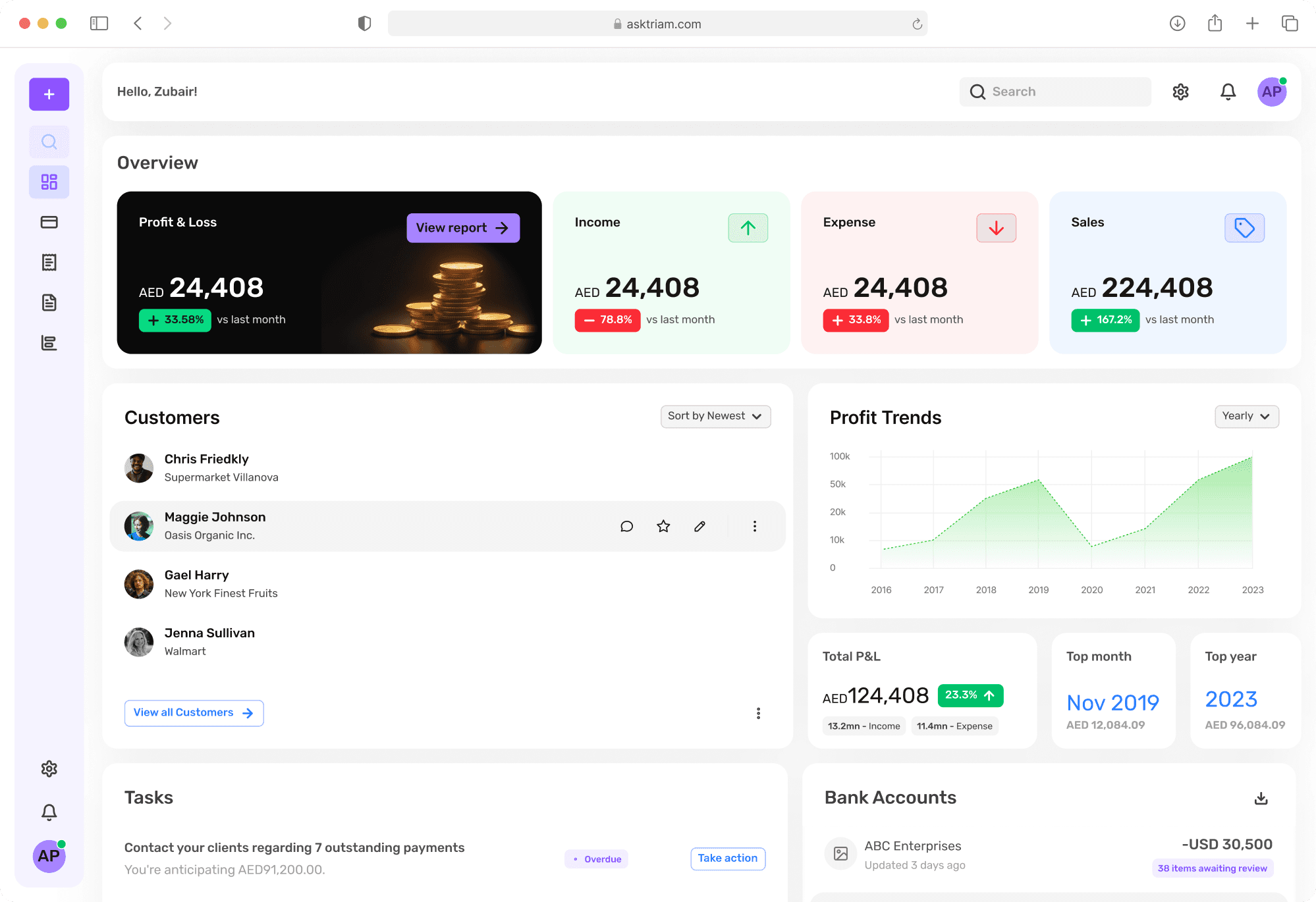Image resolution: width=1316 pixels, height=902 pixels.
Task: Open the card payments icon in sidebar
Action: (49, 222)
